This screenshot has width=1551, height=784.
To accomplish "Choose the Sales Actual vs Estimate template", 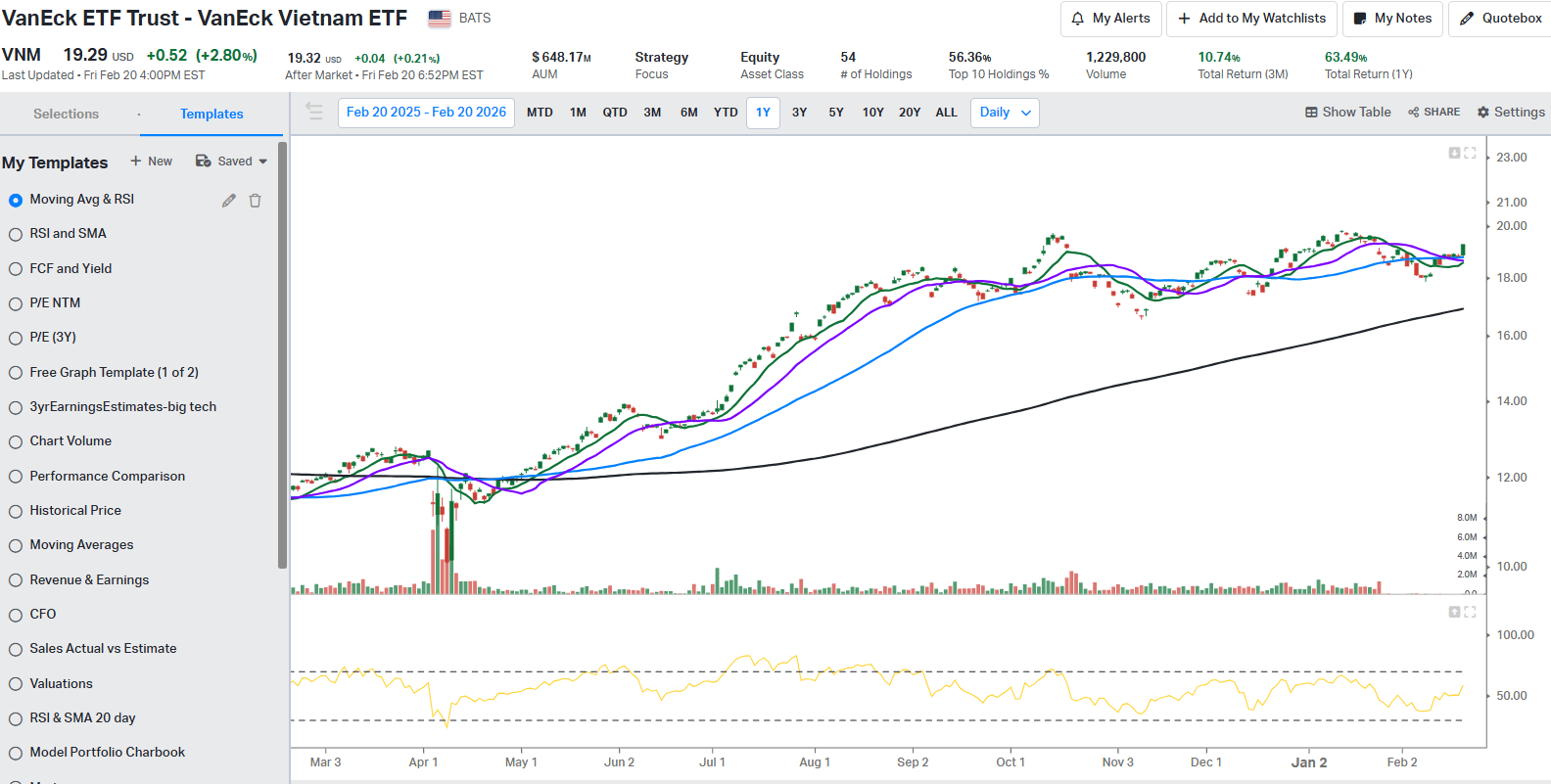I will click(16, 649).
